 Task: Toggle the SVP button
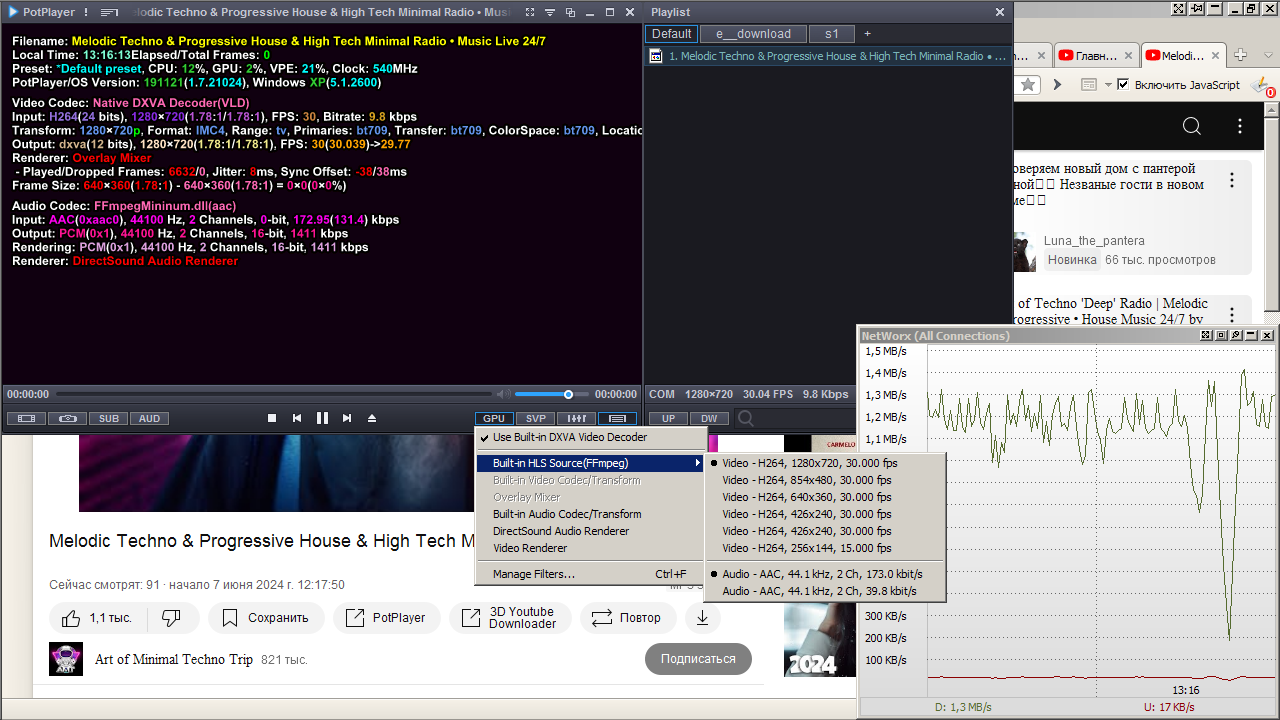click(x=536, y=419)
